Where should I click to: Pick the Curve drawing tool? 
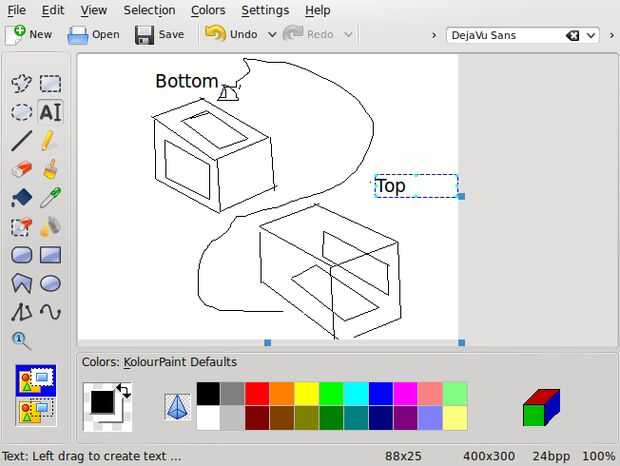pyautogui.click(x=49, y=312)
